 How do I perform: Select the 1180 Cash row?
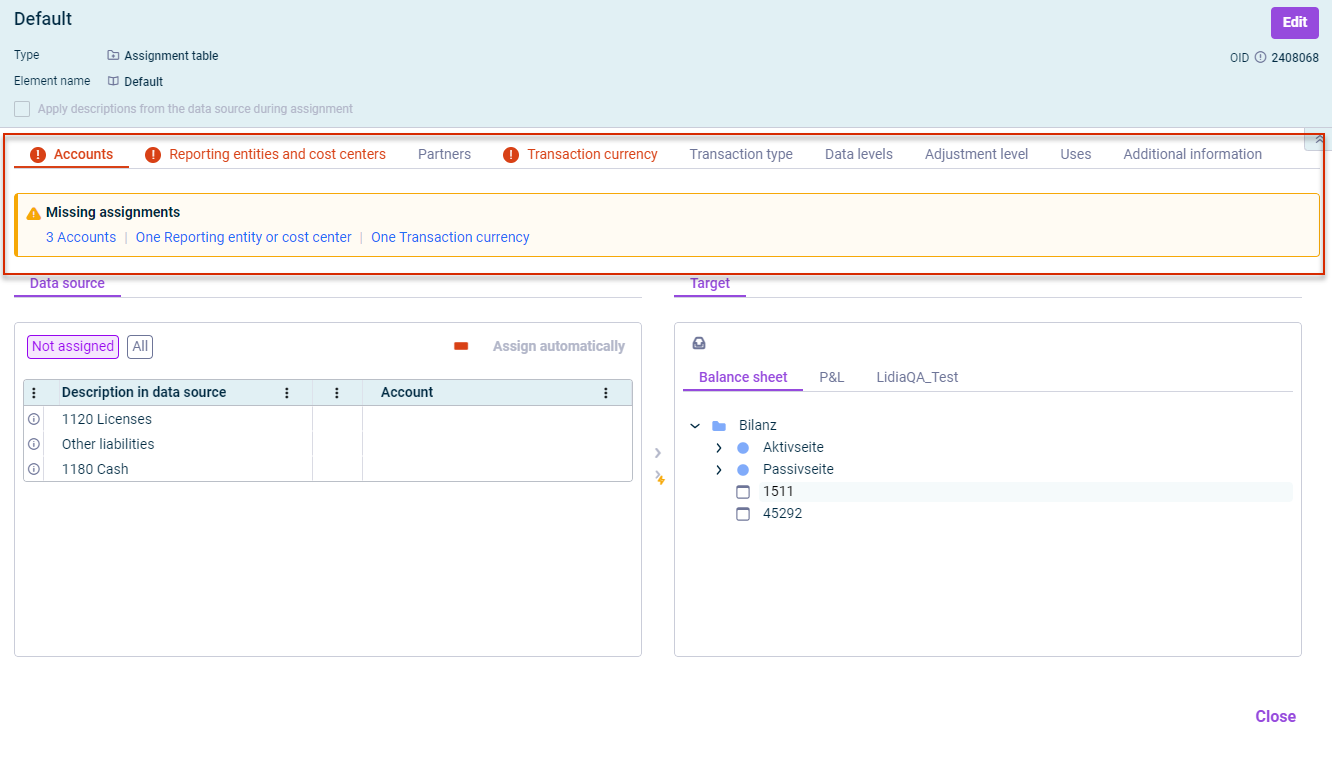coord(328,469)
